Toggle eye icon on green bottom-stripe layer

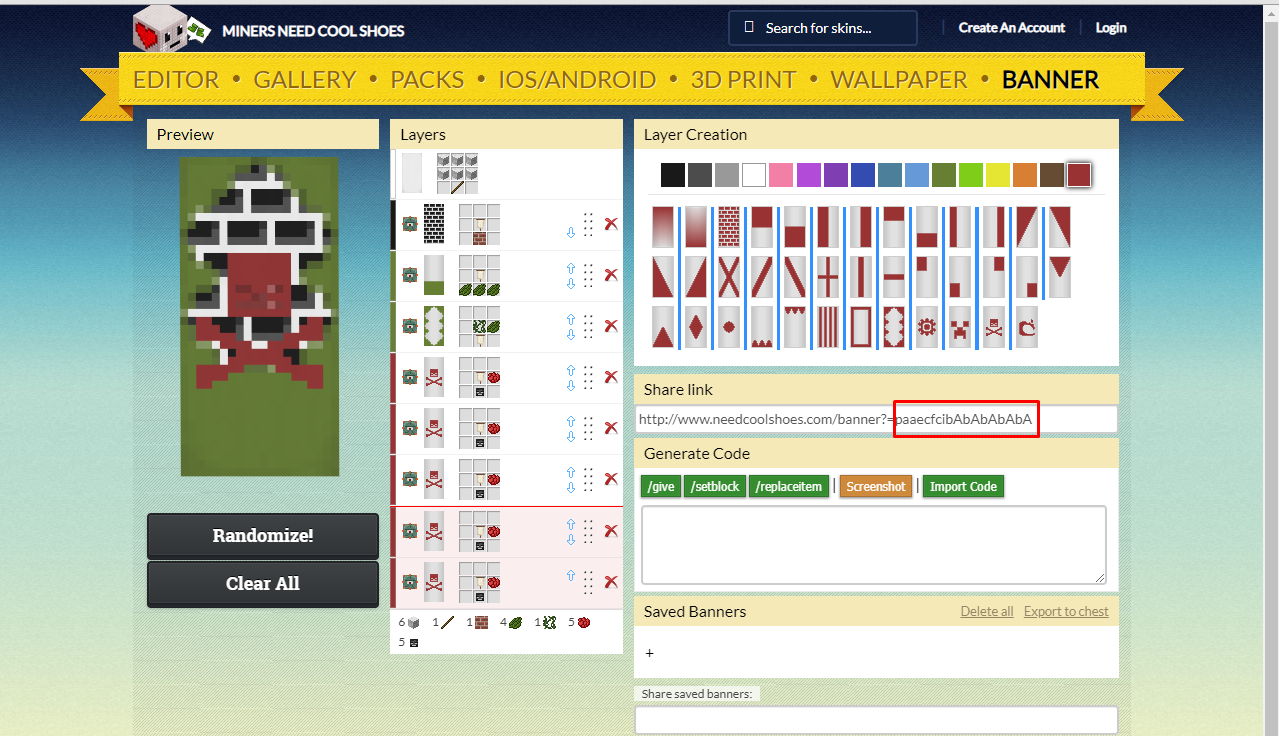point(410,275)
